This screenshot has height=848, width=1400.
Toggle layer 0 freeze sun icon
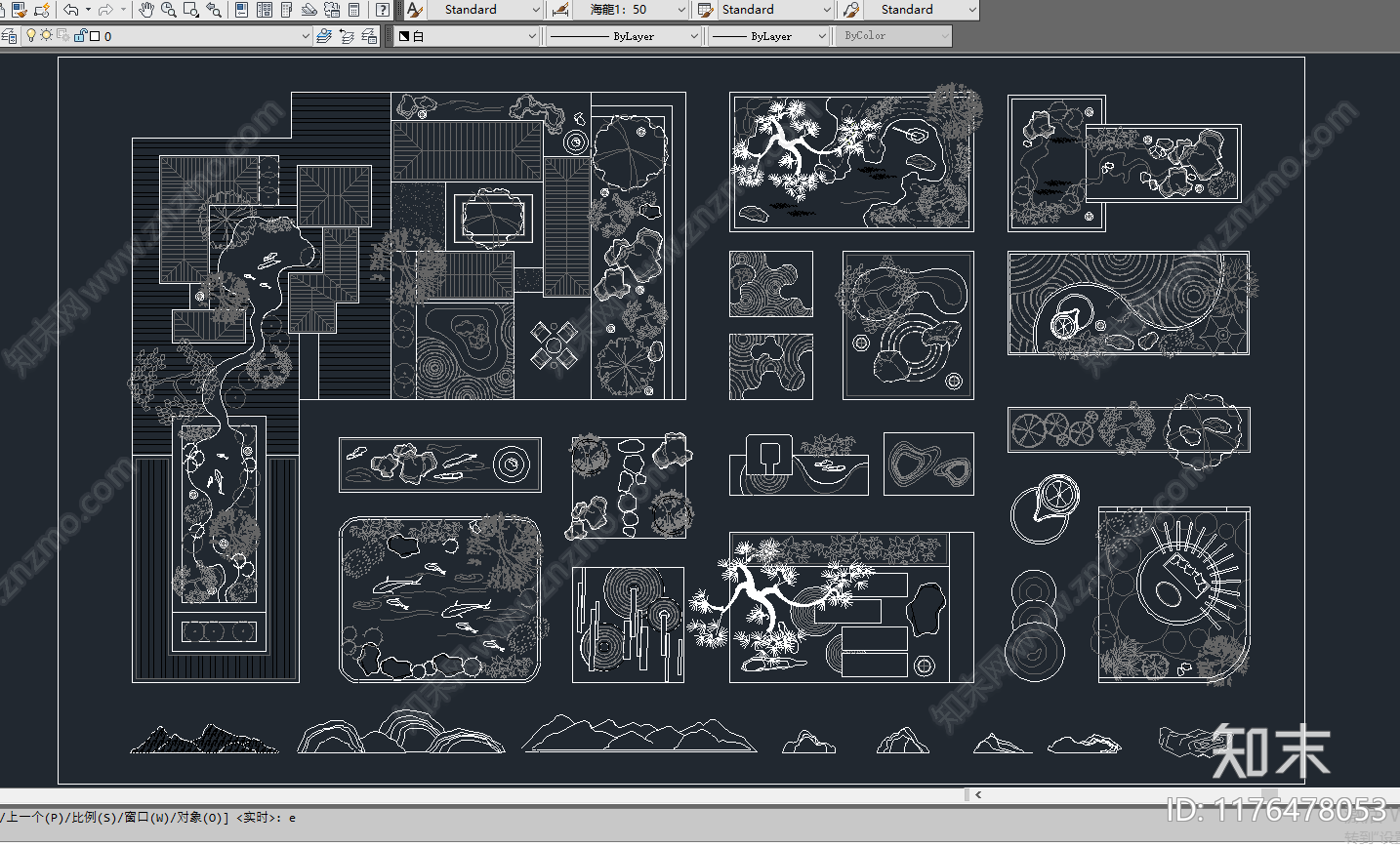pyautogui.click(x=46, y=35)
